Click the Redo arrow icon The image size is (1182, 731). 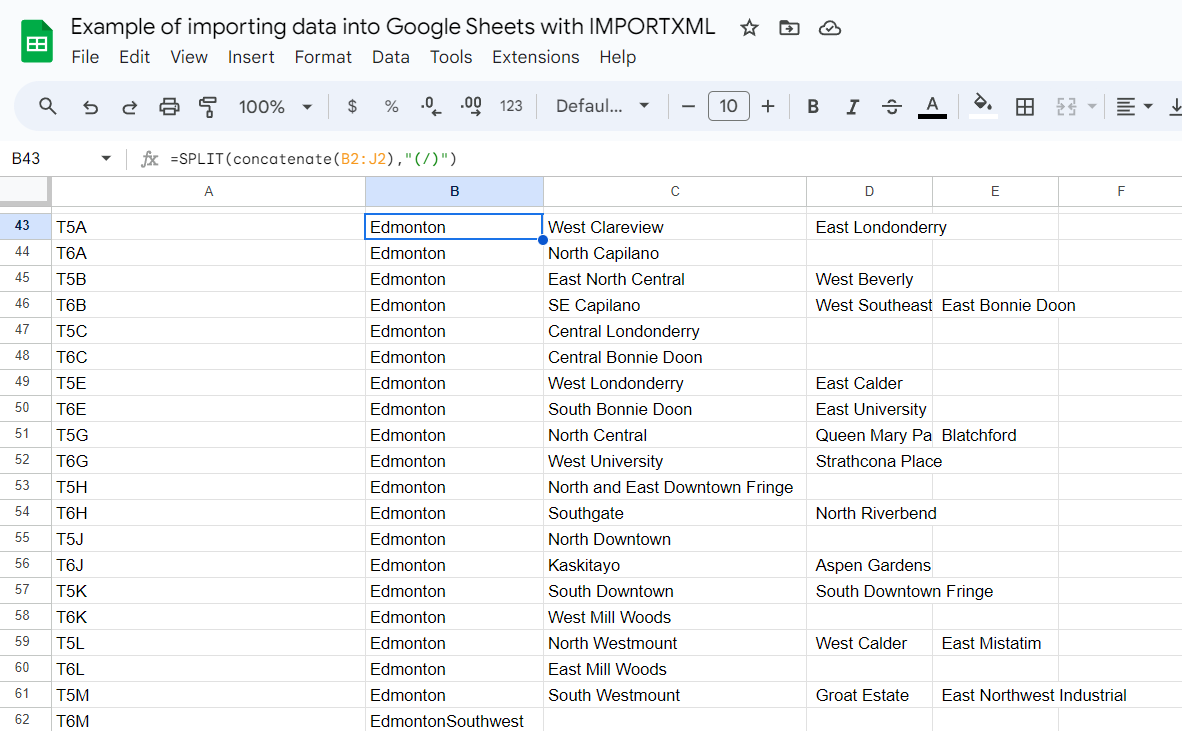coord(129,107)
